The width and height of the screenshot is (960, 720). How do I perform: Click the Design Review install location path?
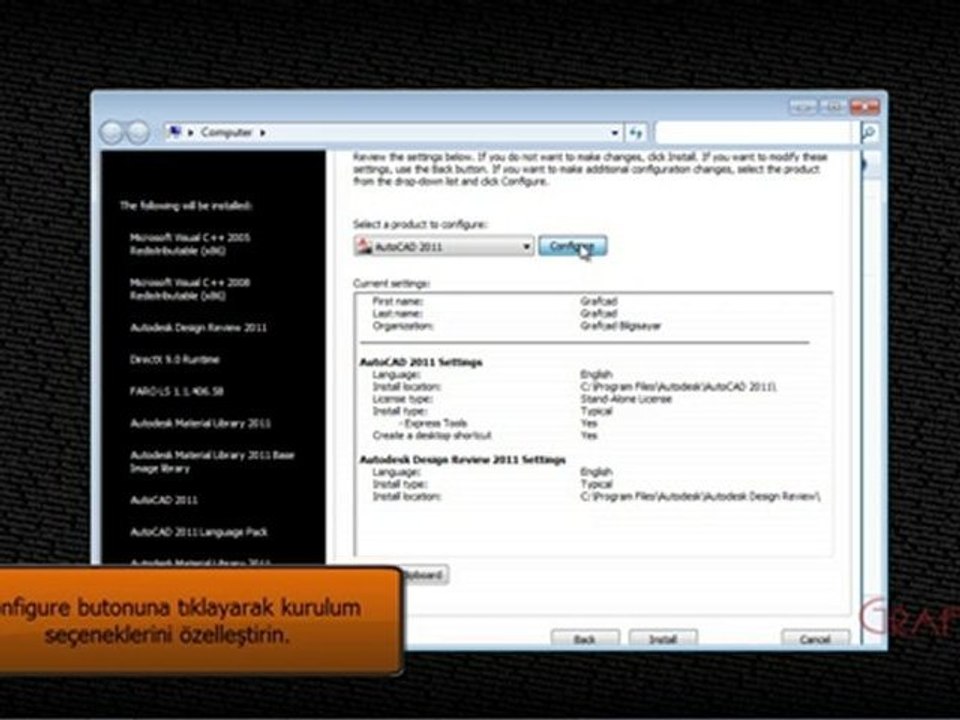point(700,497)
